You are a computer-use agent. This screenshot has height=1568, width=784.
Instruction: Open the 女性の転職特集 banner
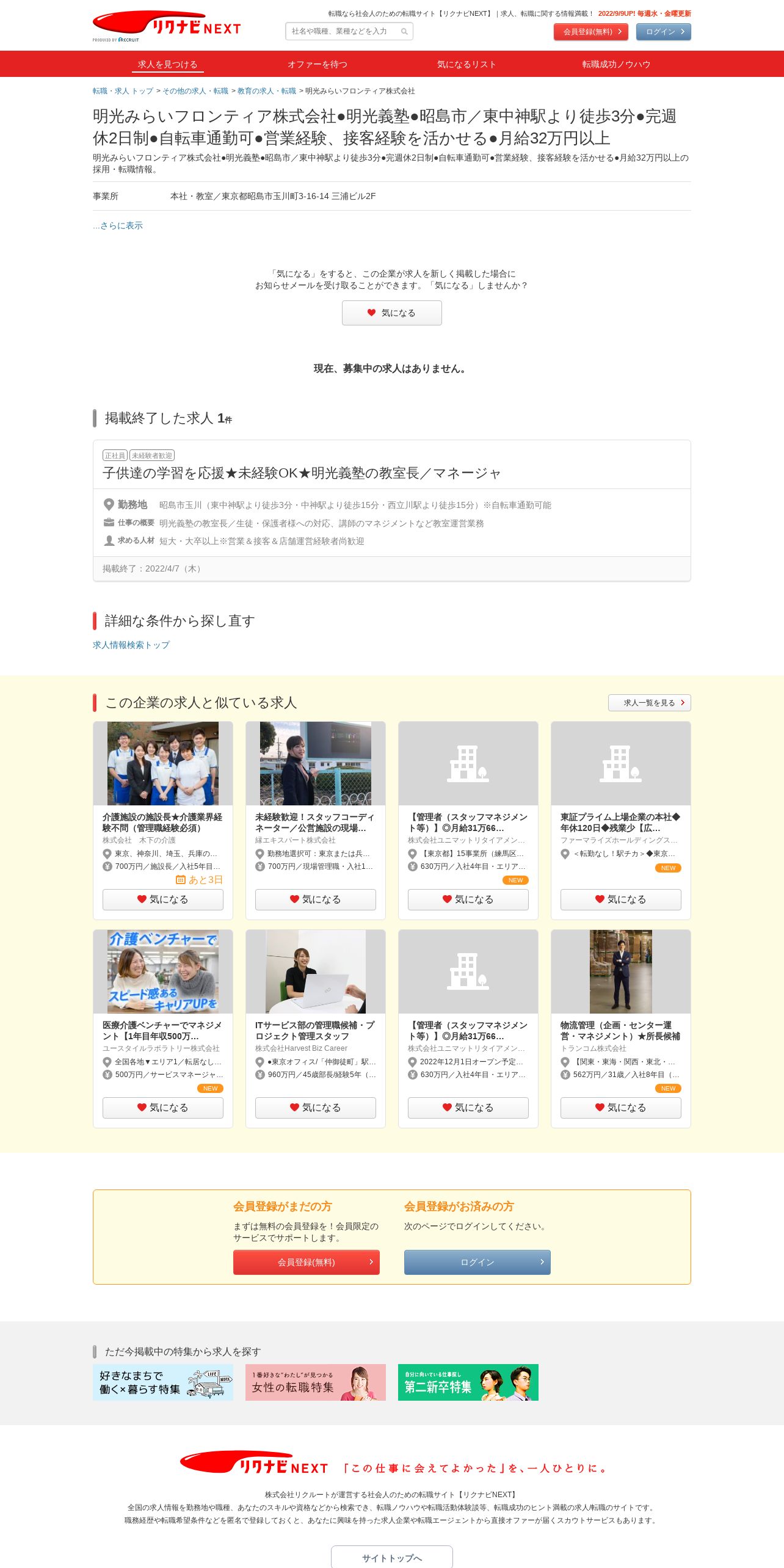coord(316,1382)
